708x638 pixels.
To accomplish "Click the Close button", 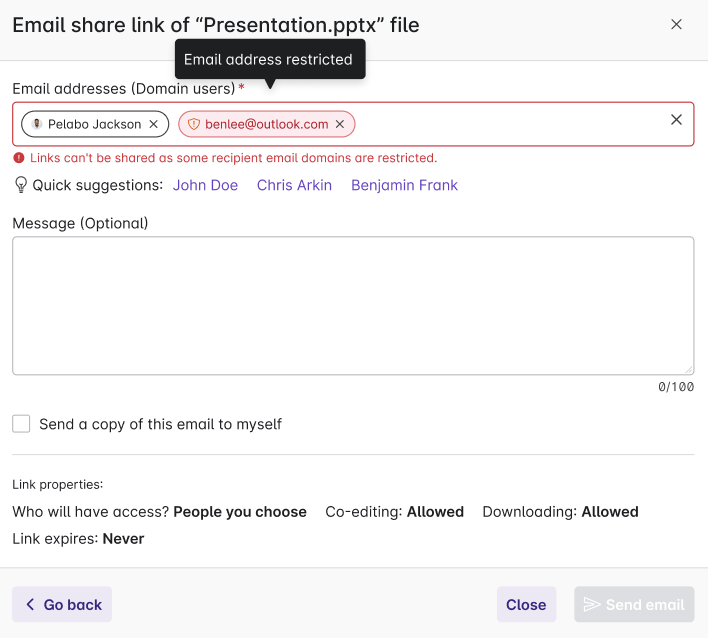I will pyautogui.click(x=526, y=604).
